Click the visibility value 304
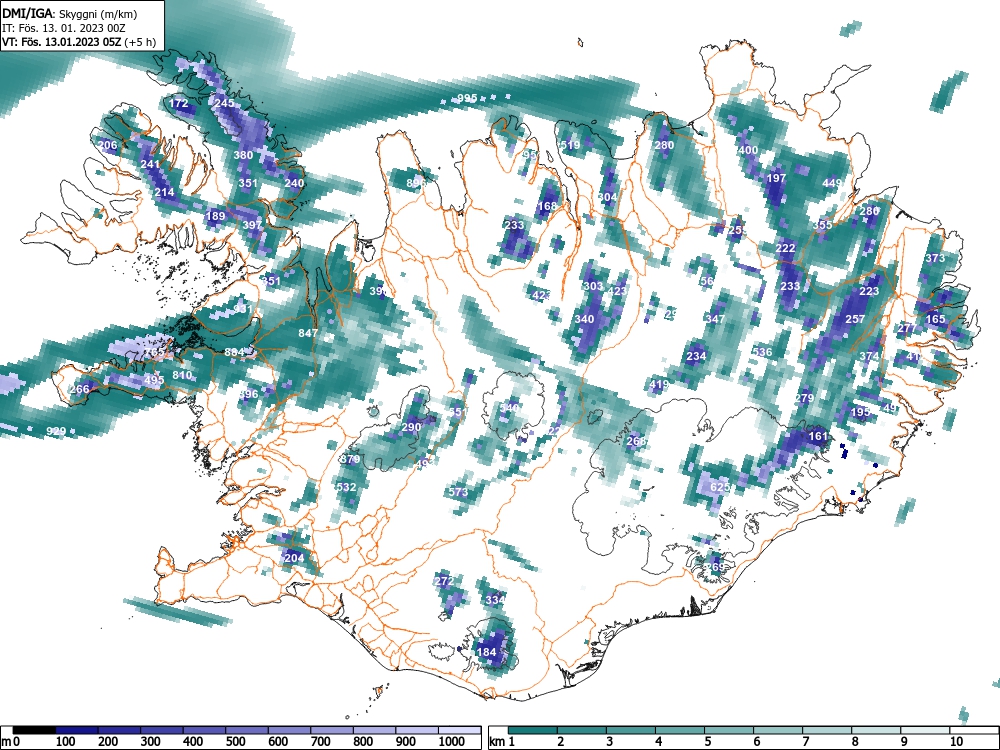 [607, 197]
